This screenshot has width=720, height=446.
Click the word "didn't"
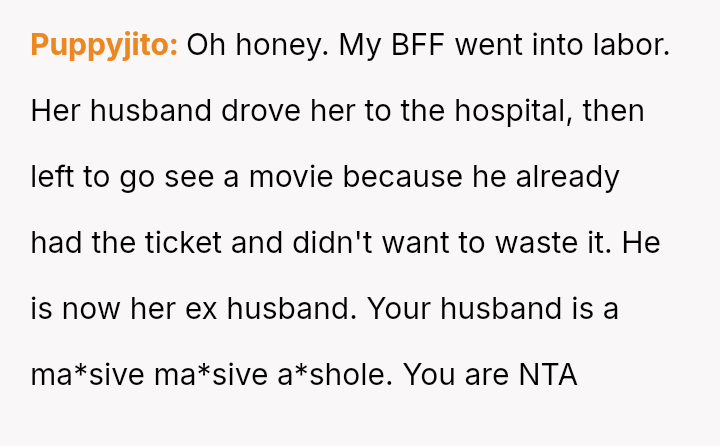click(332, 242)
